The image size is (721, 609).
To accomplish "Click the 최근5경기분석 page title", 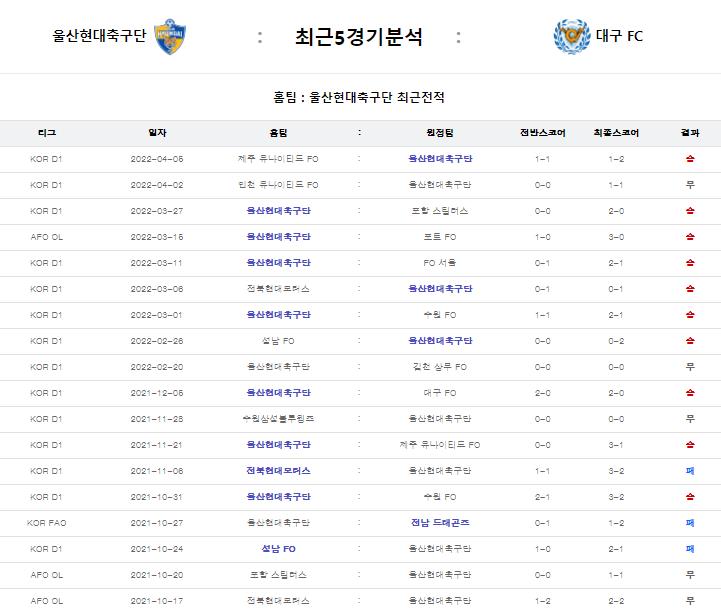I will [x=359, y=36].
